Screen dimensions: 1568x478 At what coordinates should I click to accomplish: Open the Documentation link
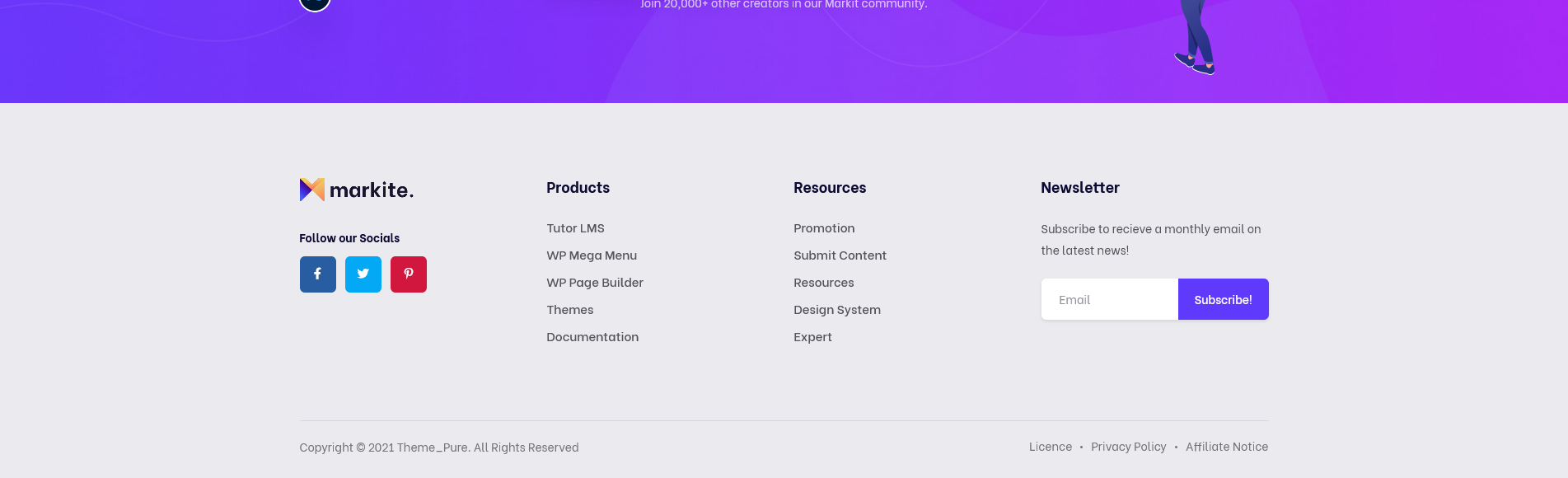[x=592, y=337]
